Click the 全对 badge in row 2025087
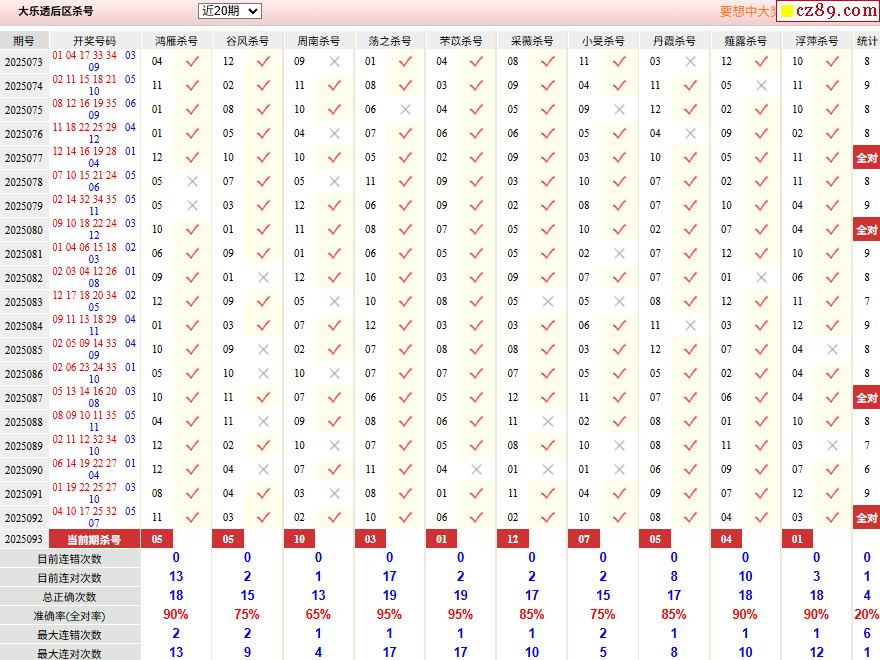 pos(867,398)
